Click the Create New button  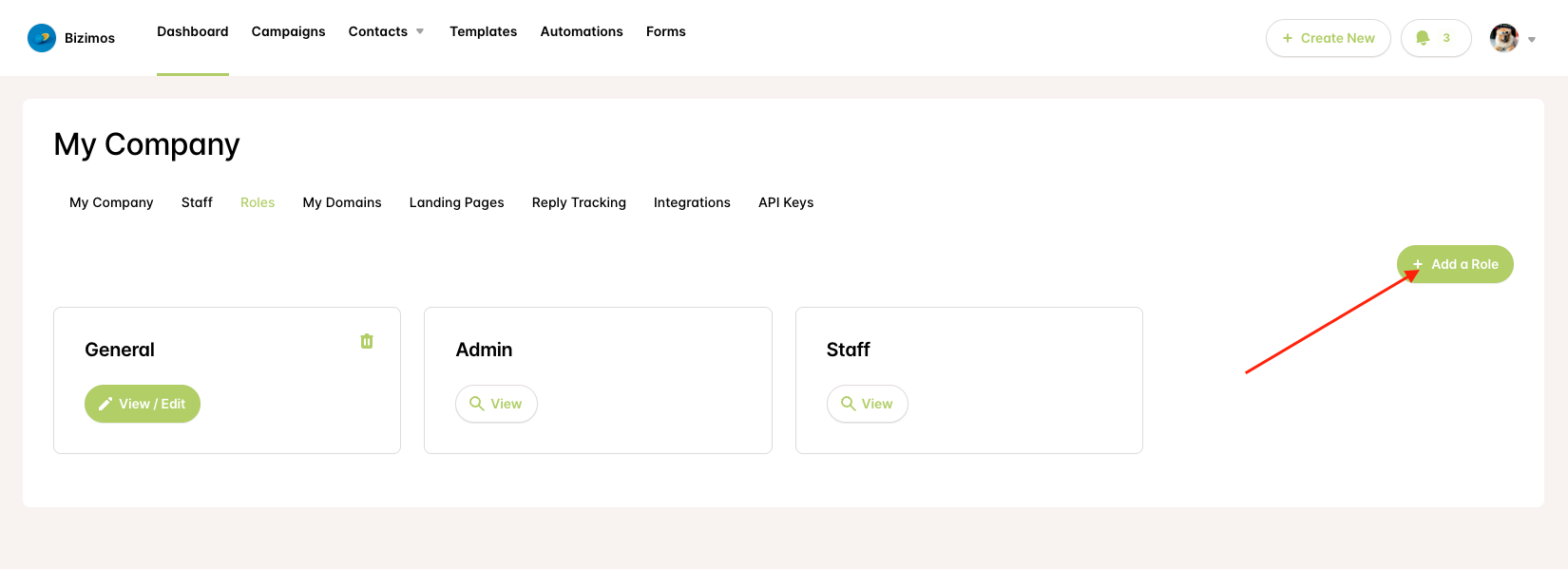[1329, 38]
